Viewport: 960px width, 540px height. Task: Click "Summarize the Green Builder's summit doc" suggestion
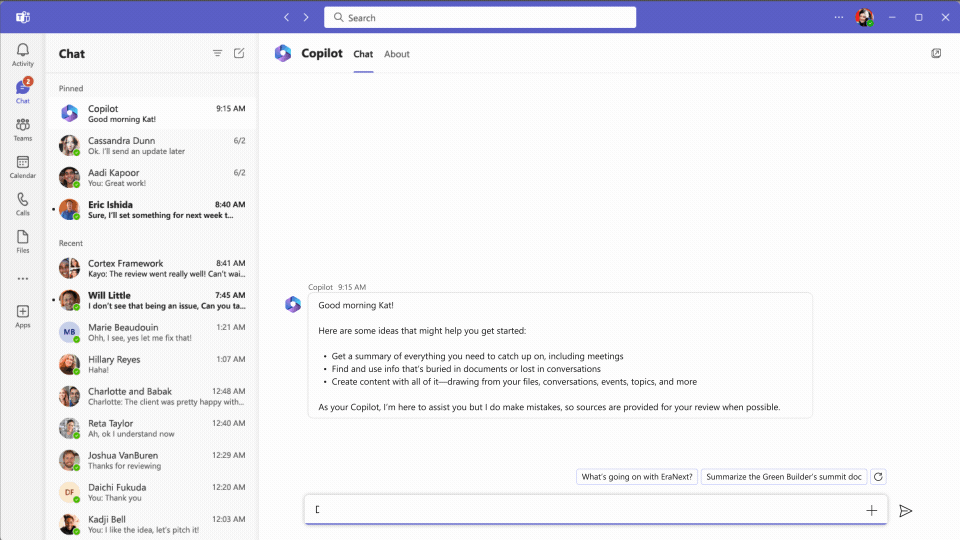coord(783,477)
